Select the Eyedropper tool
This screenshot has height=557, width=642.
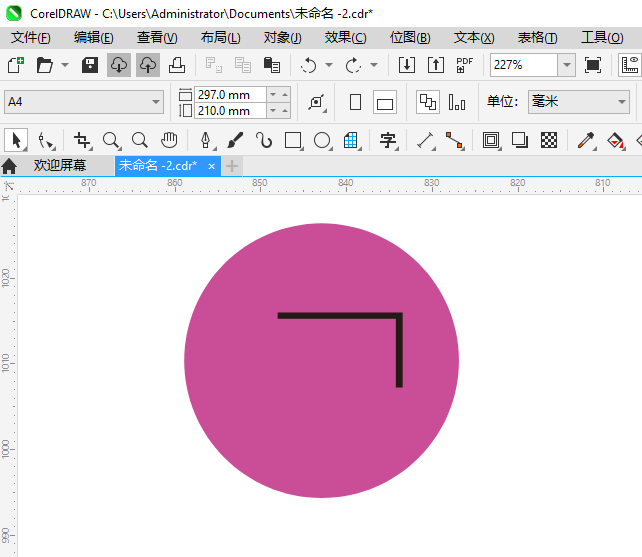click(x=586, y=140)
